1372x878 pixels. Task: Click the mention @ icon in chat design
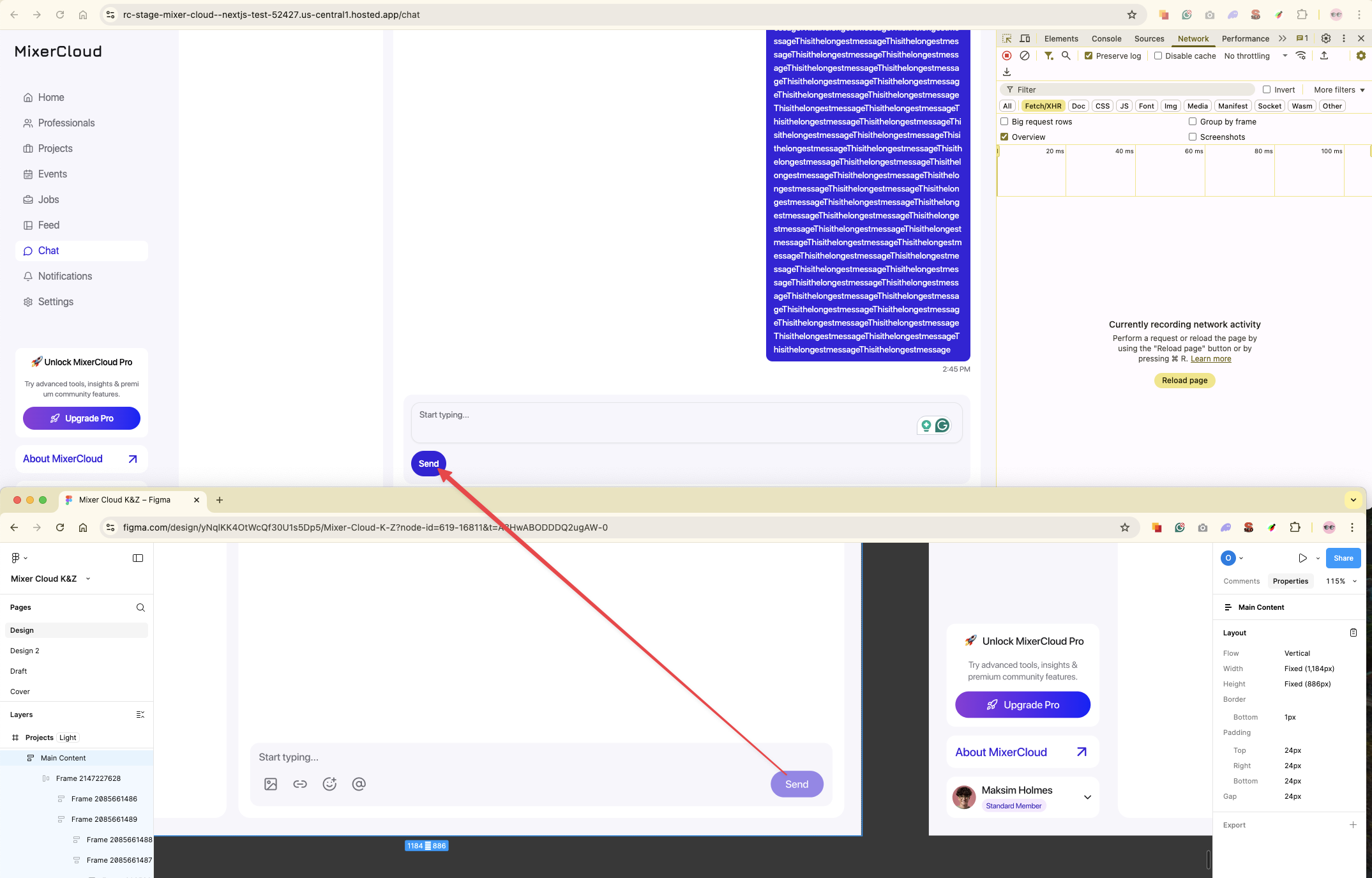(359, 784)
